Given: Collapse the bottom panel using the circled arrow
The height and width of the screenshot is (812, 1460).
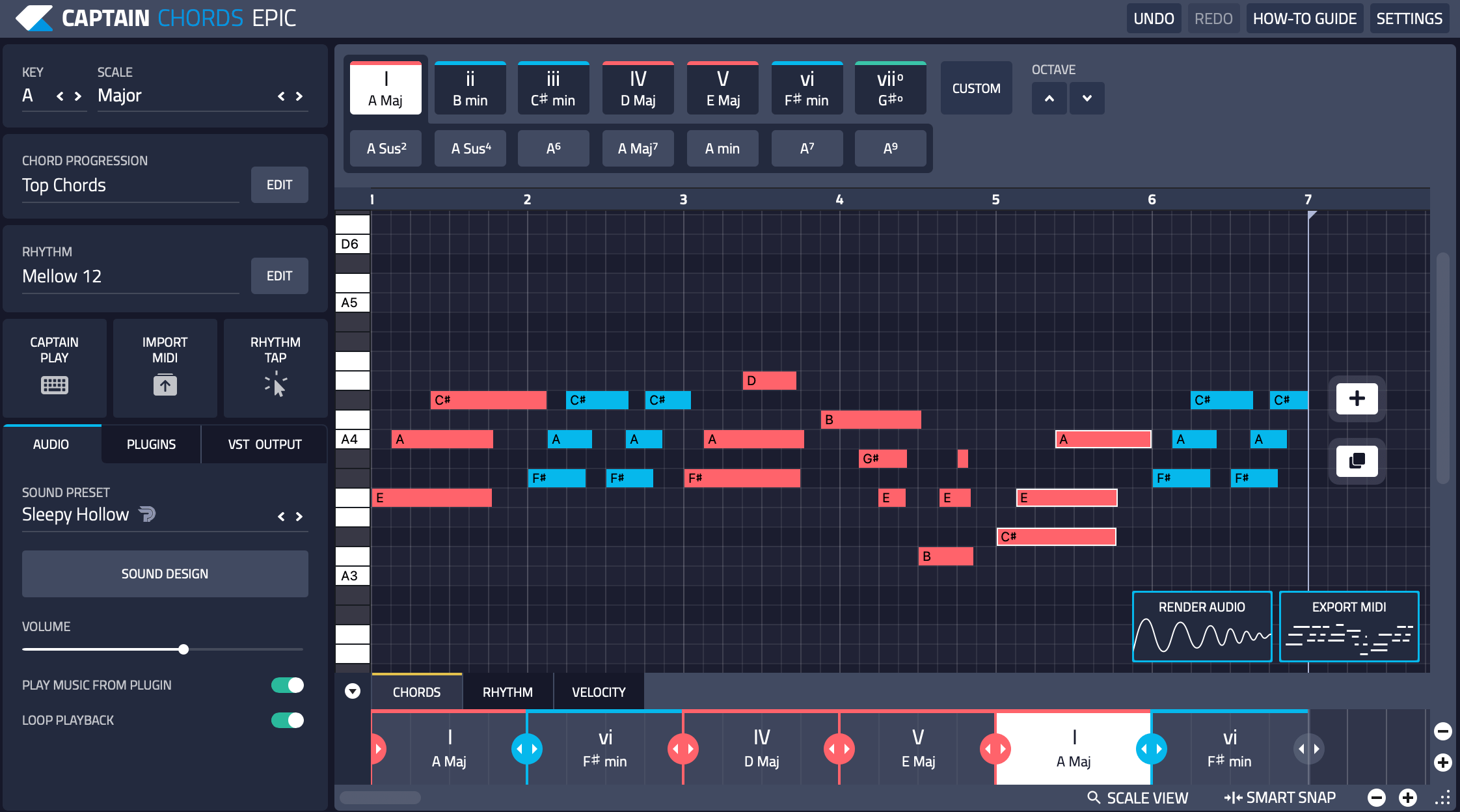Looking at the screenshot, I should [353, 691].
